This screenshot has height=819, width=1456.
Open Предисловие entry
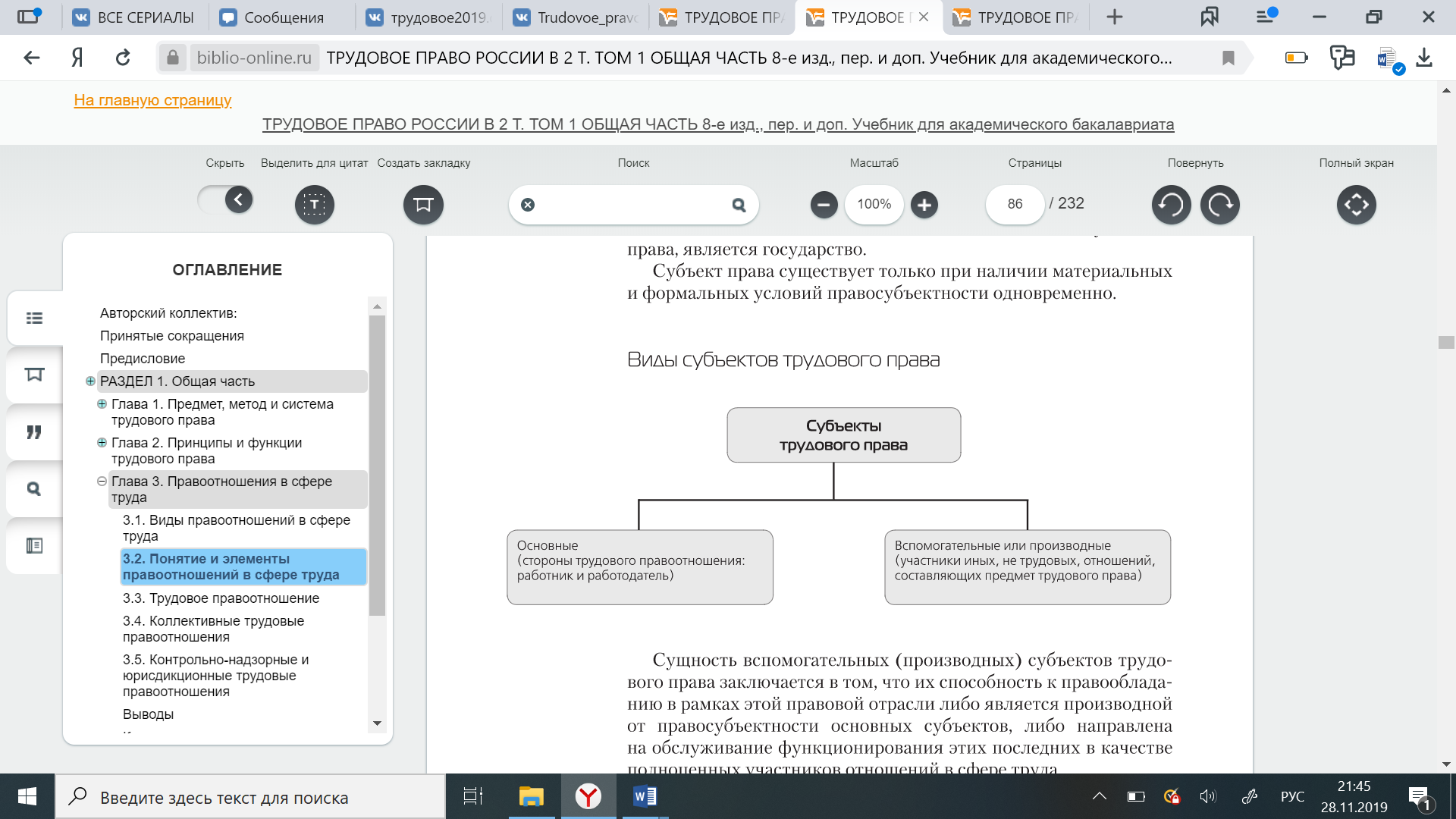pyautogui.click(x=143, y=359)
